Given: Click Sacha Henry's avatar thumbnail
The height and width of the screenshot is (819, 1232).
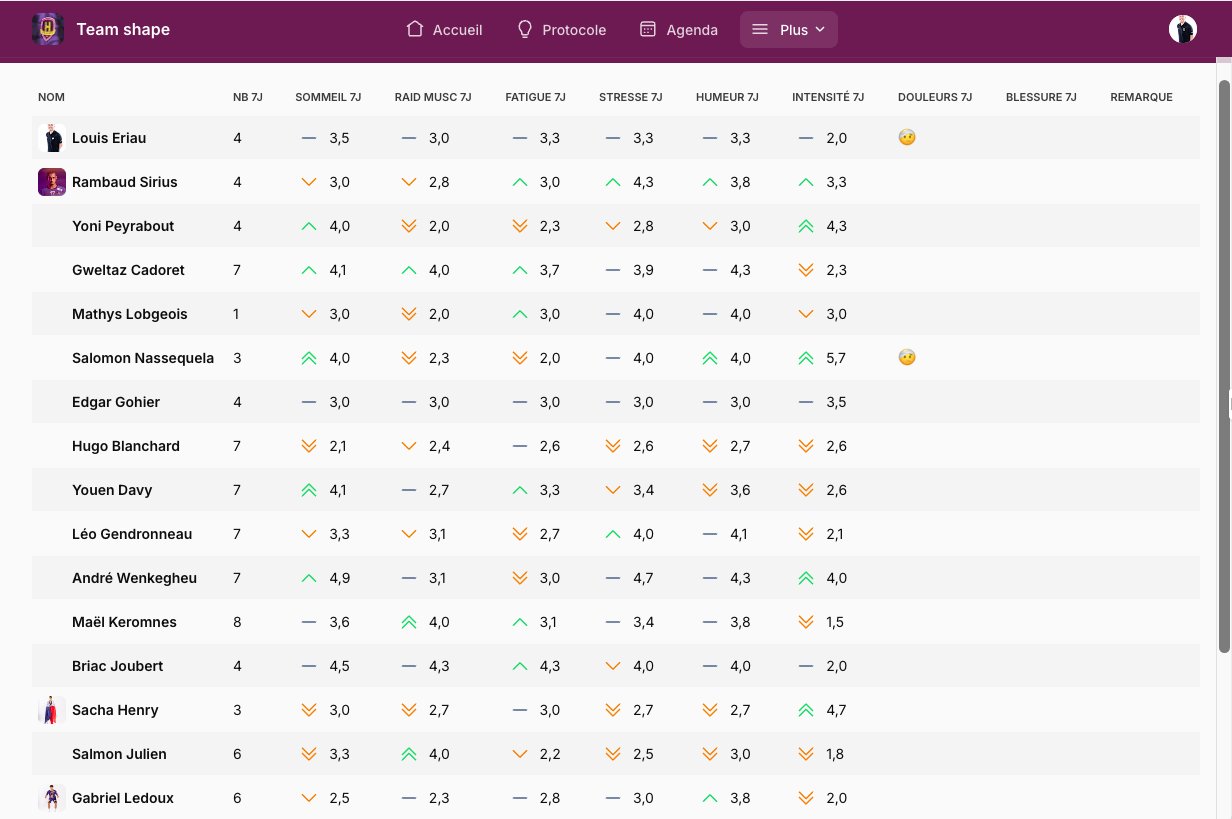Looking at the screenshot, I should pyautogui.click(x=52, y=710).
